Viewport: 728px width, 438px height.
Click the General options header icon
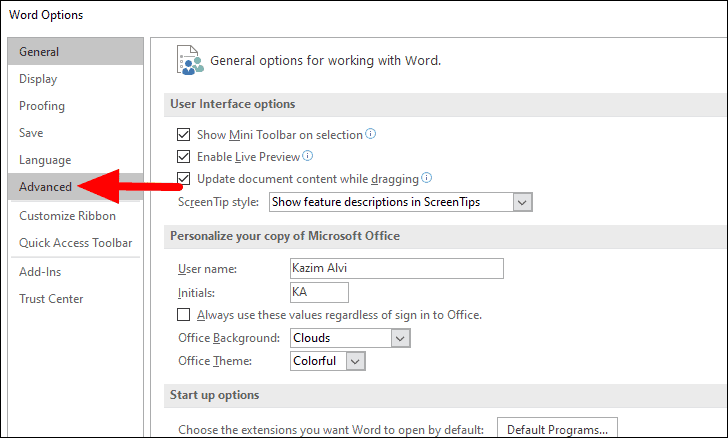[x=190, y=60]
